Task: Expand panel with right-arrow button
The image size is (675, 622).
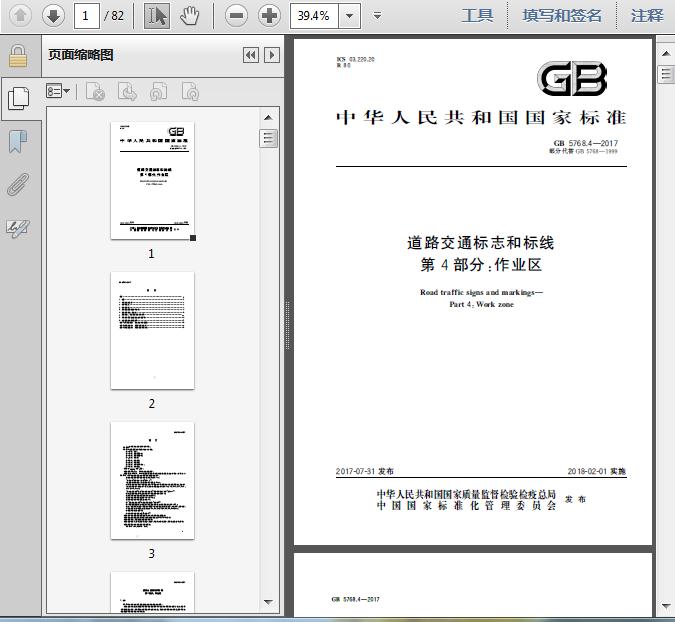Action: pyautogui.click(x=272, y=55)
